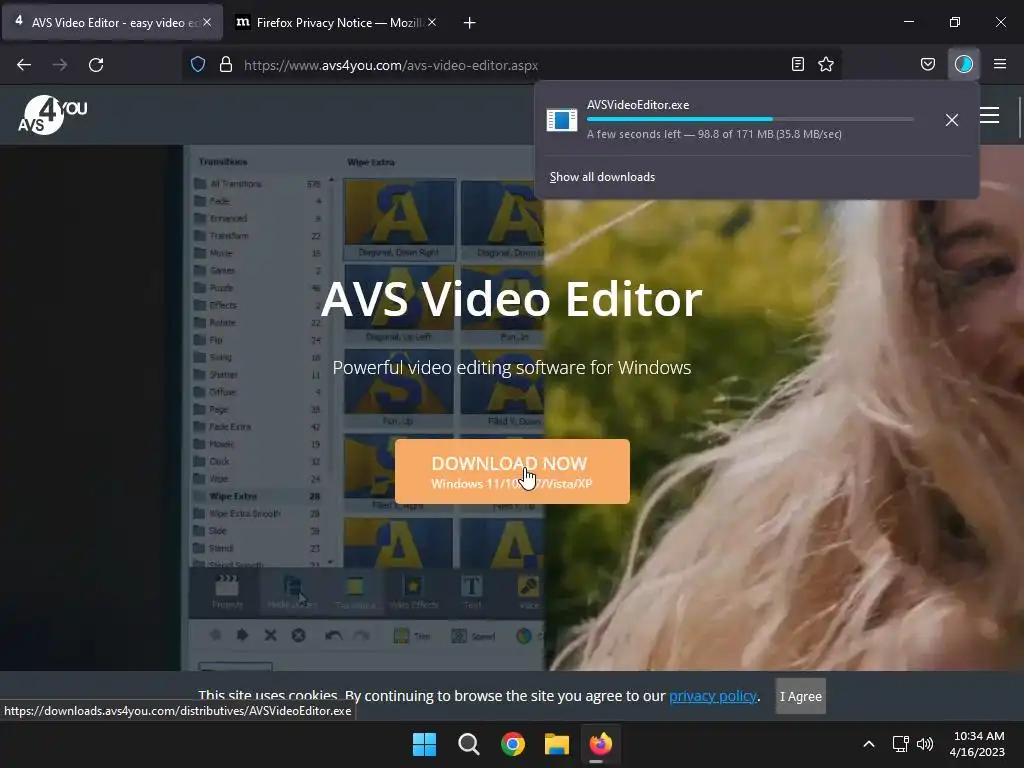Screen dimensions: 1024x768
Task: Launch Google Chrome from taskbar
Action: (513, 744)
